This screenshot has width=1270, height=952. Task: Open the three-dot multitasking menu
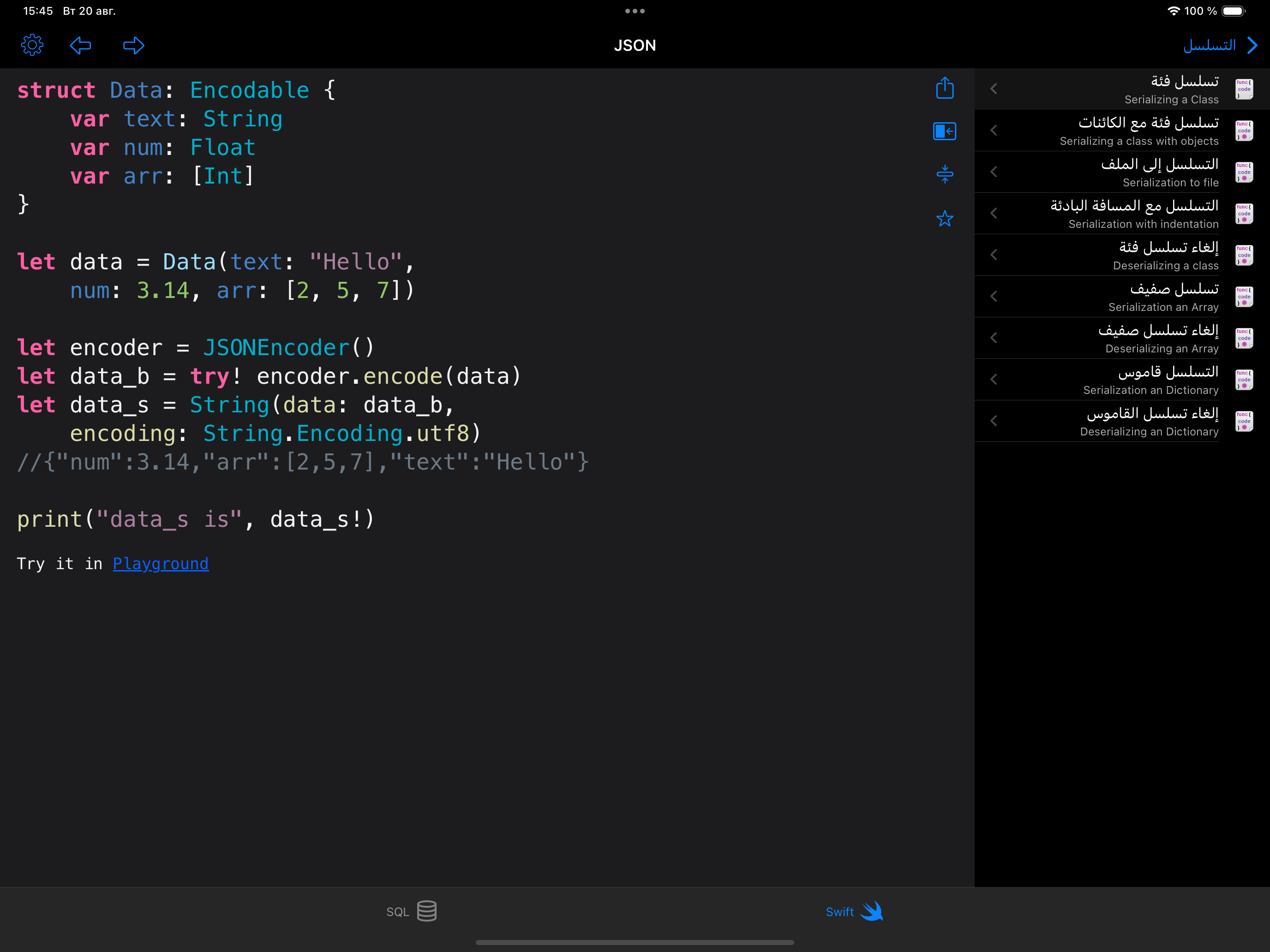tap(635, 11)
